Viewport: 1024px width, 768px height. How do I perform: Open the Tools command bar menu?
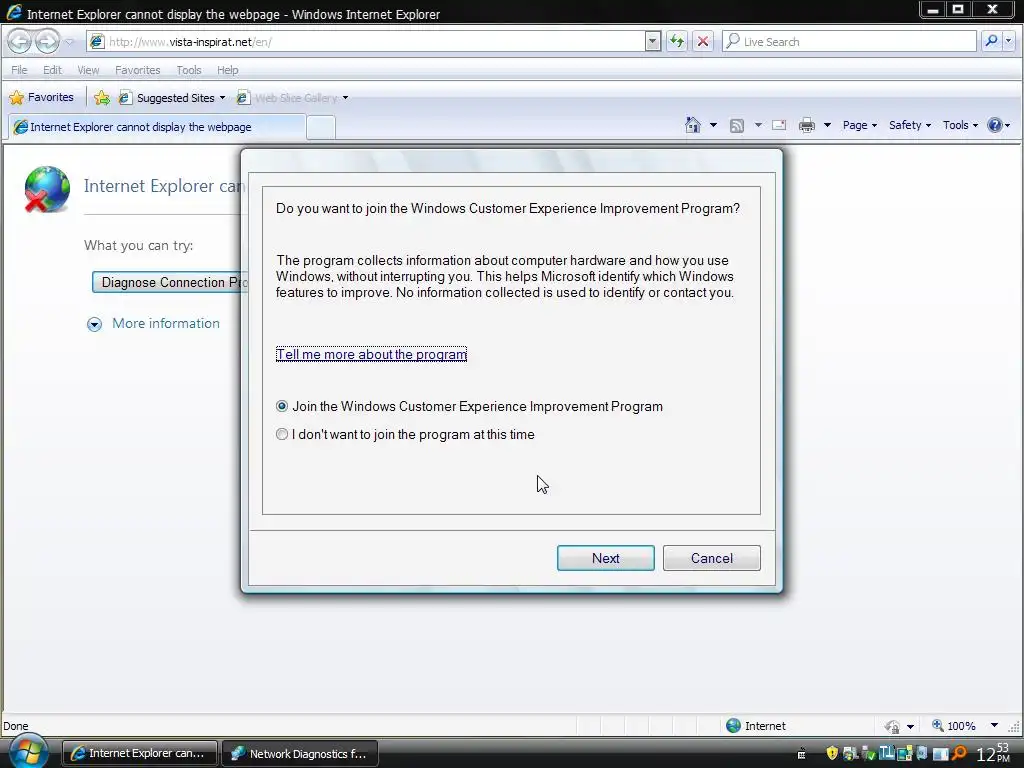pos(960,125)
